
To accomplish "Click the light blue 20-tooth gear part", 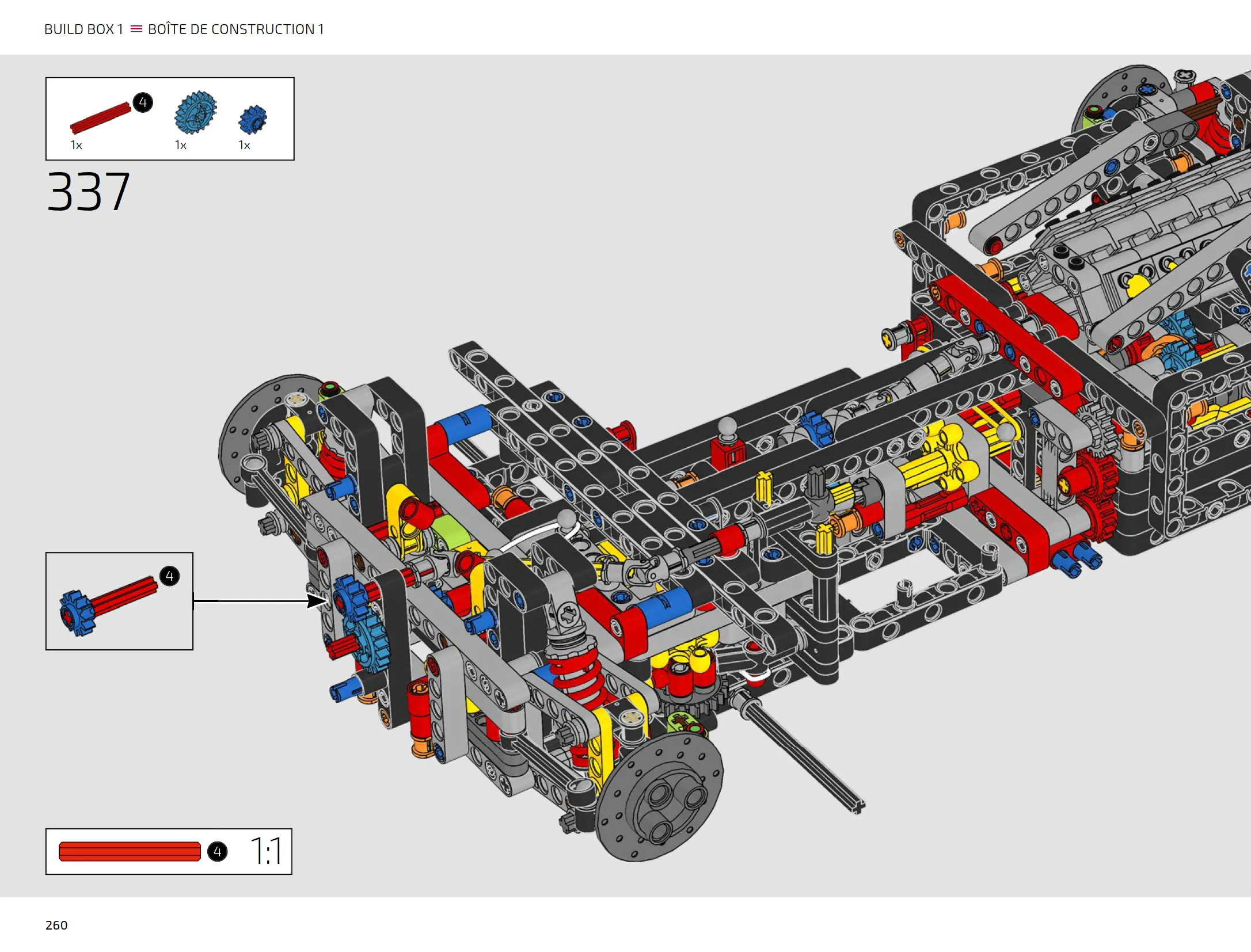I will coord(196,112).
